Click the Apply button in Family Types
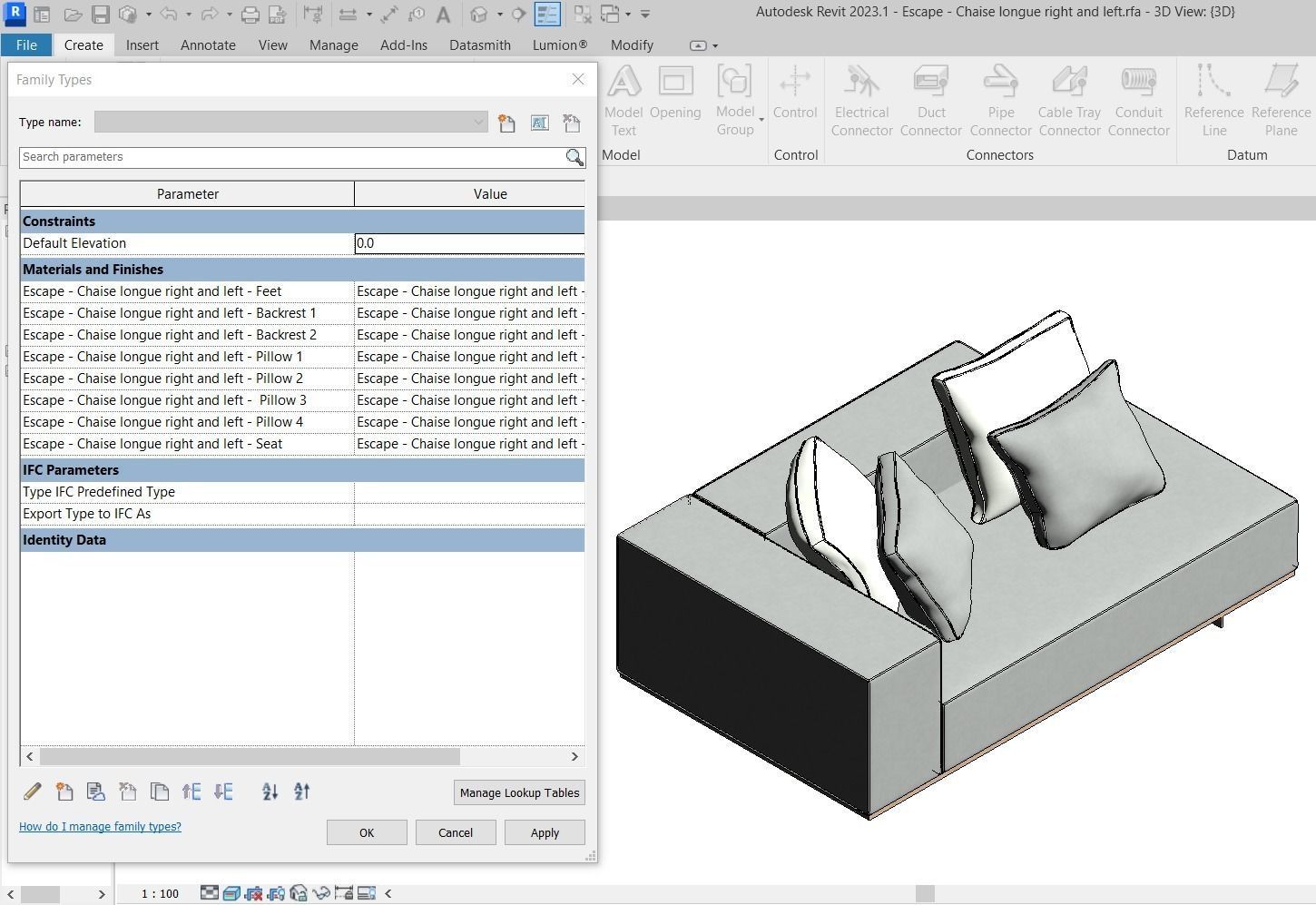The image size is (1316, 905). click(545, 832)
